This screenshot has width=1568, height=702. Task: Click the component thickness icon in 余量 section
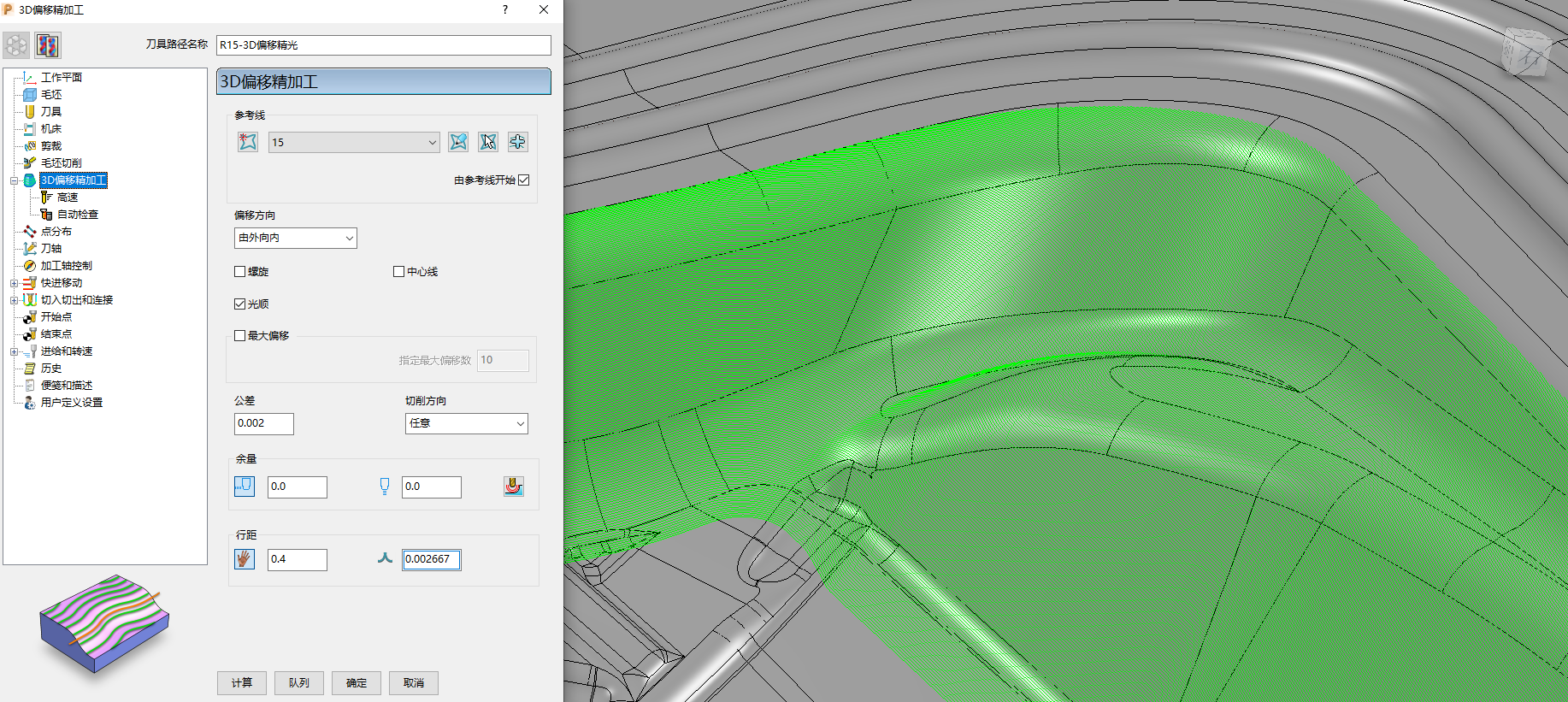click(x=514, y=487)
